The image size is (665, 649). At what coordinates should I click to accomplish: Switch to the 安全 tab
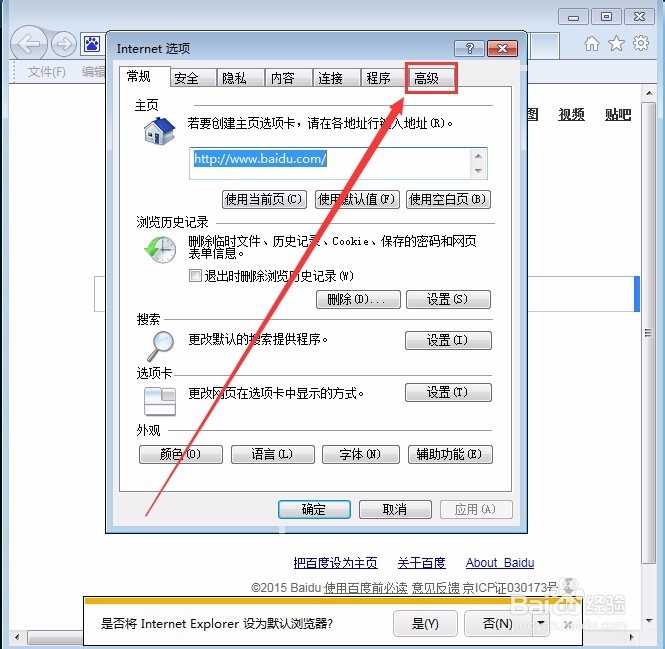point(193,78)
